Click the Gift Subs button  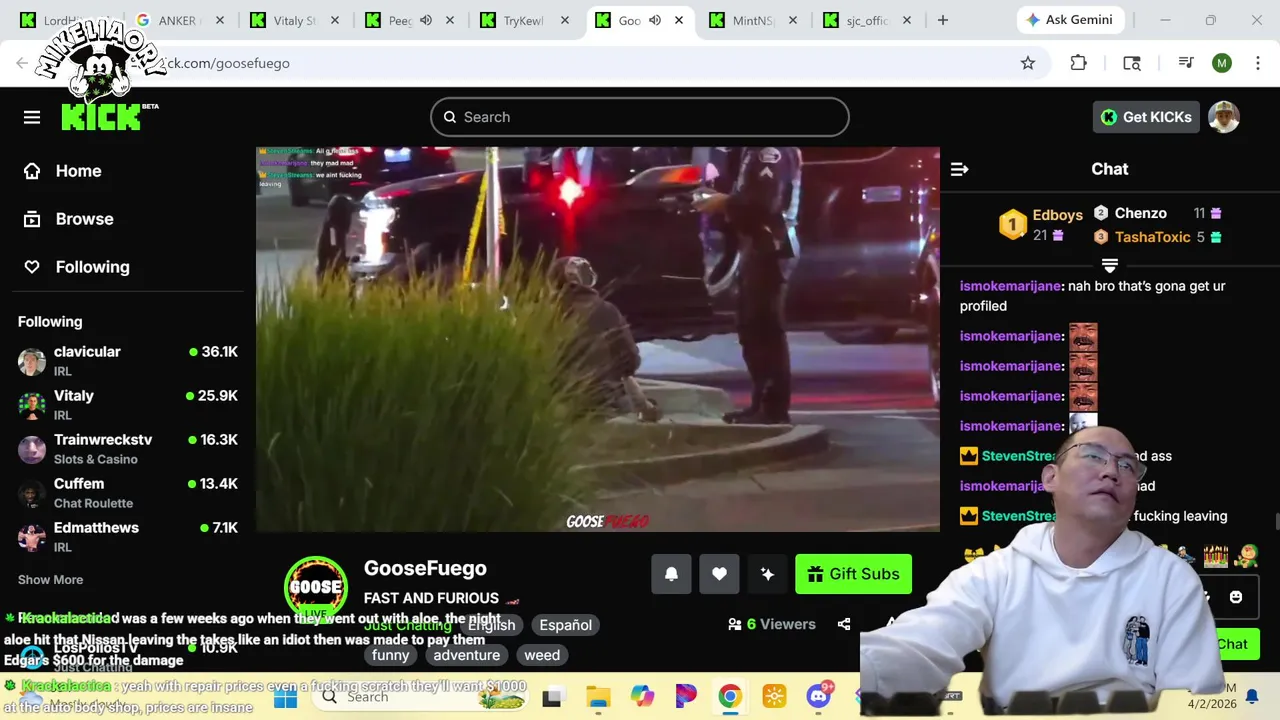tap(853, 574)
